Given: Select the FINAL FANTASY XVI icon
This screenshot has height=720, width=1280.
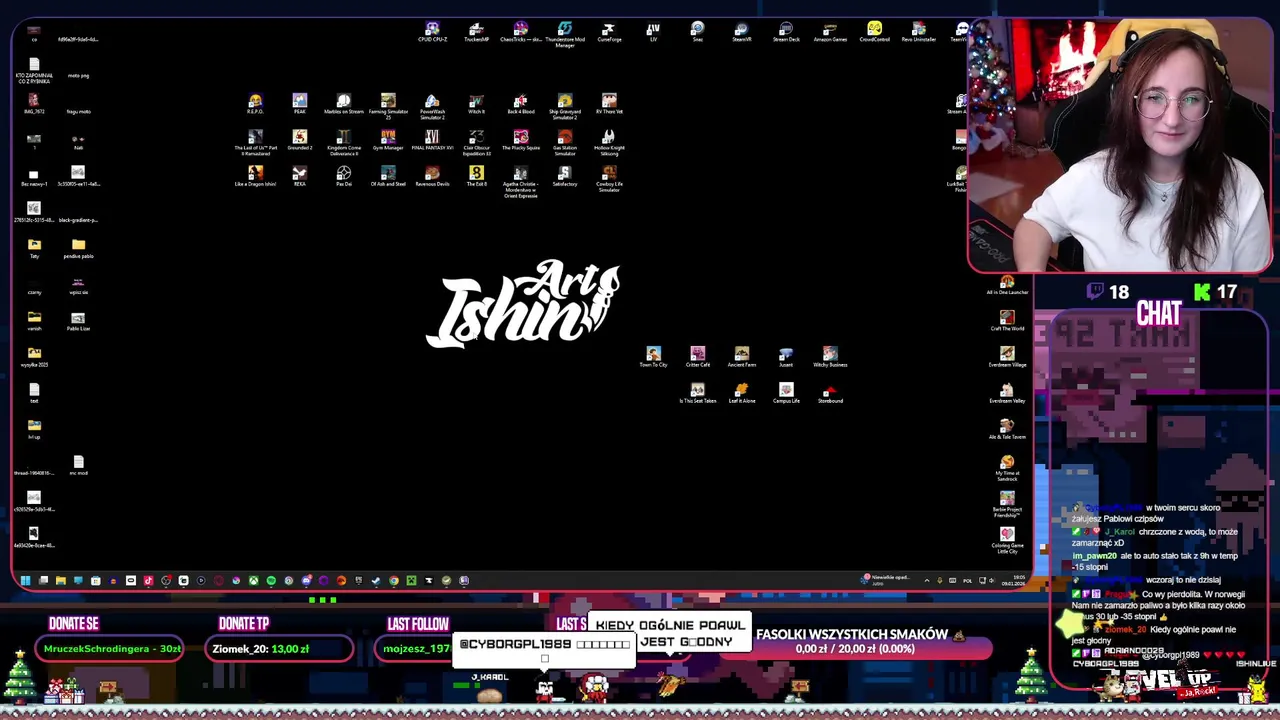Looking at the screenshot, I should click(x=432, y=140).
